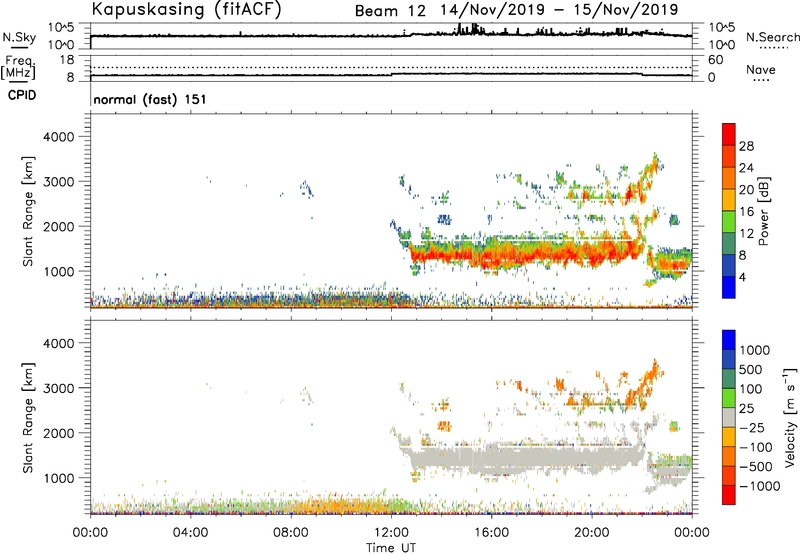Click the '12:00' time axis label
800x554 pixels.
(x=391, y=533)
